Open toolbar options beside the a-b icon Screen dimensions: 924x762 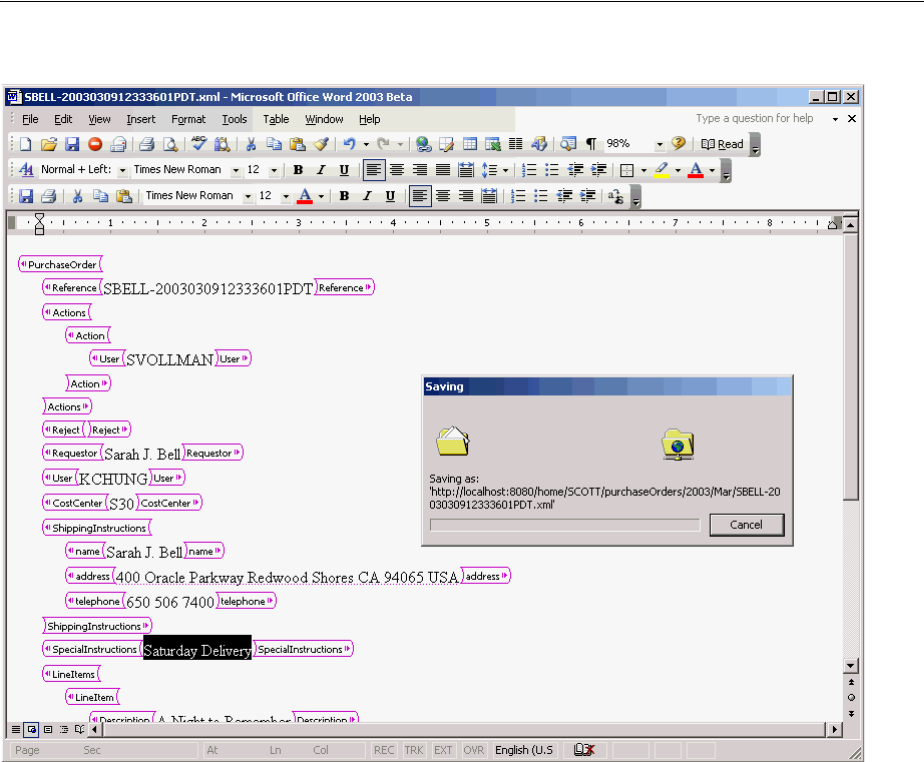pyautogui.click(x=636, y=197)
